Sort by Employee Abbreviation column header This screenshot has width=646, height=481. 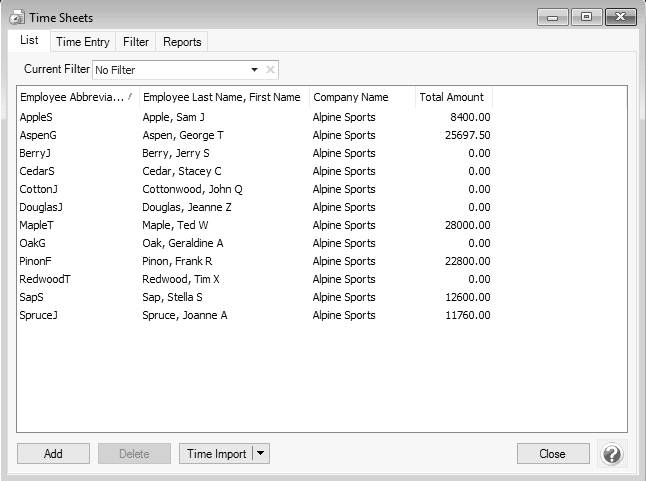(x=76, y=97)
